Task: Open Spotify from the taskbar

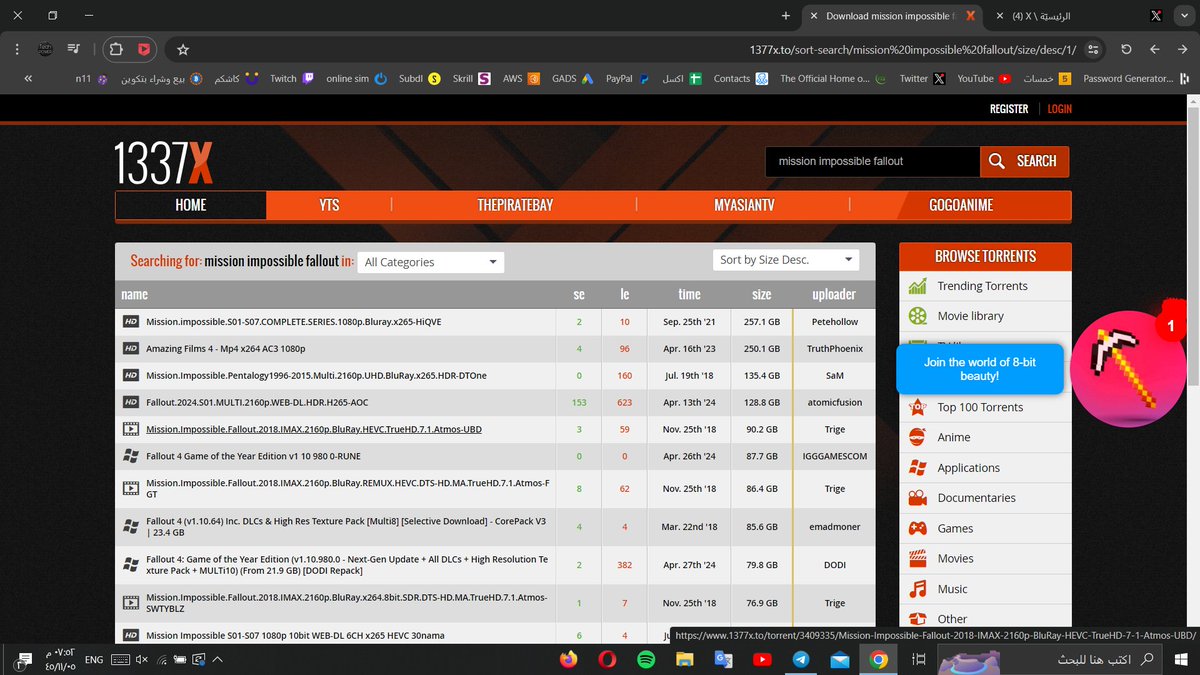Action: click(x=646, y=659)
